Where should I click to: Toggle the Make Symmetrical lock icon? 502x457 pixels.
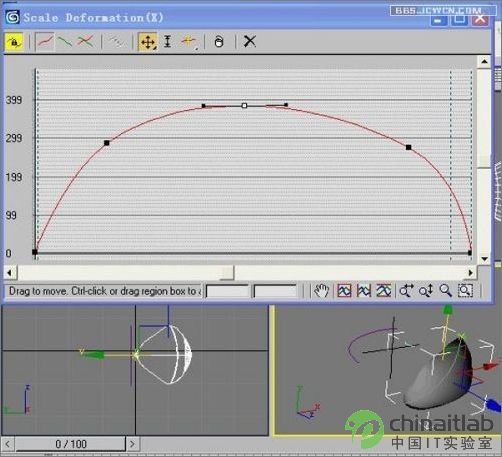14,42
